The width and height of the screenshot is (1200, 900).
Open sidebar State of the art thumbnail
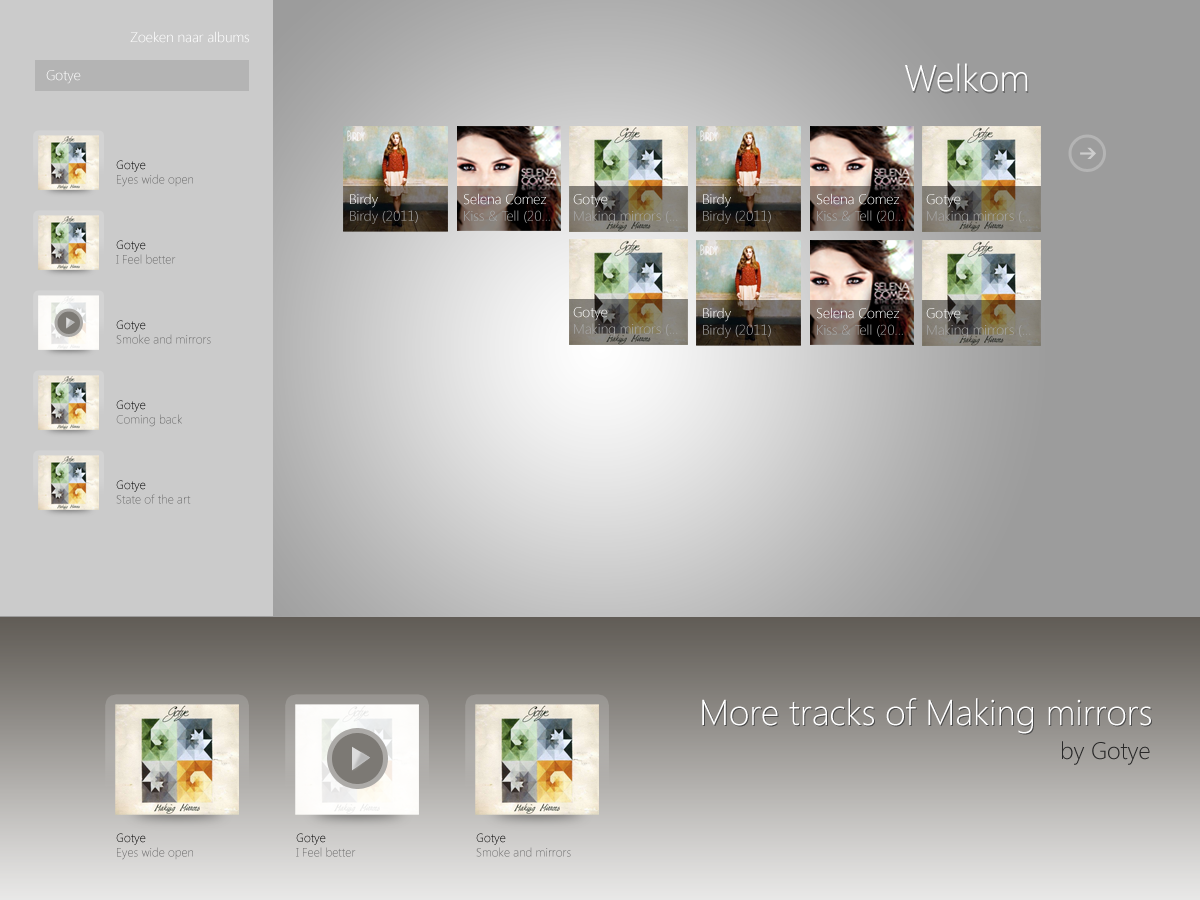coord(68,482)
